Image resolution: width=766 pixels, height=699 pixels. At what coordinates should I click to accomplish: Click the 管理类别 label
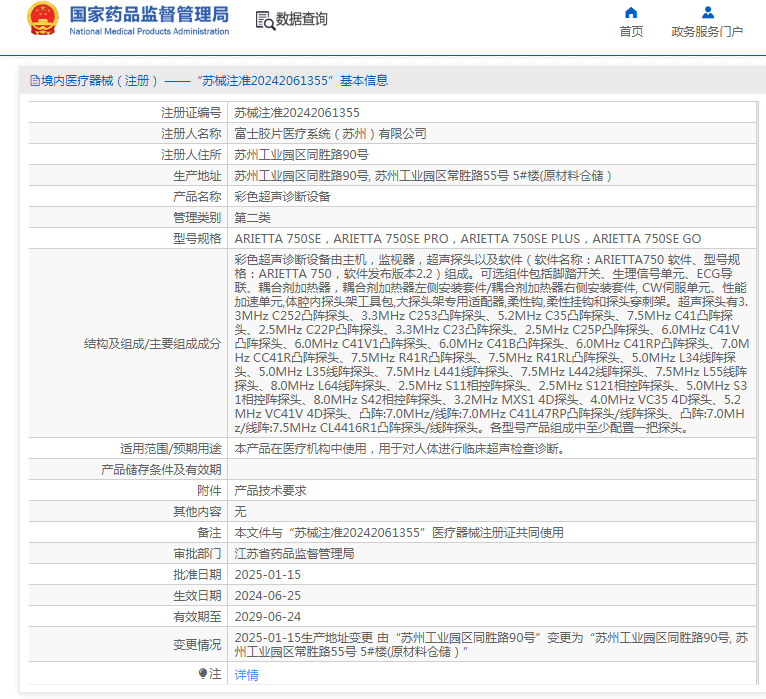[197, 218]
